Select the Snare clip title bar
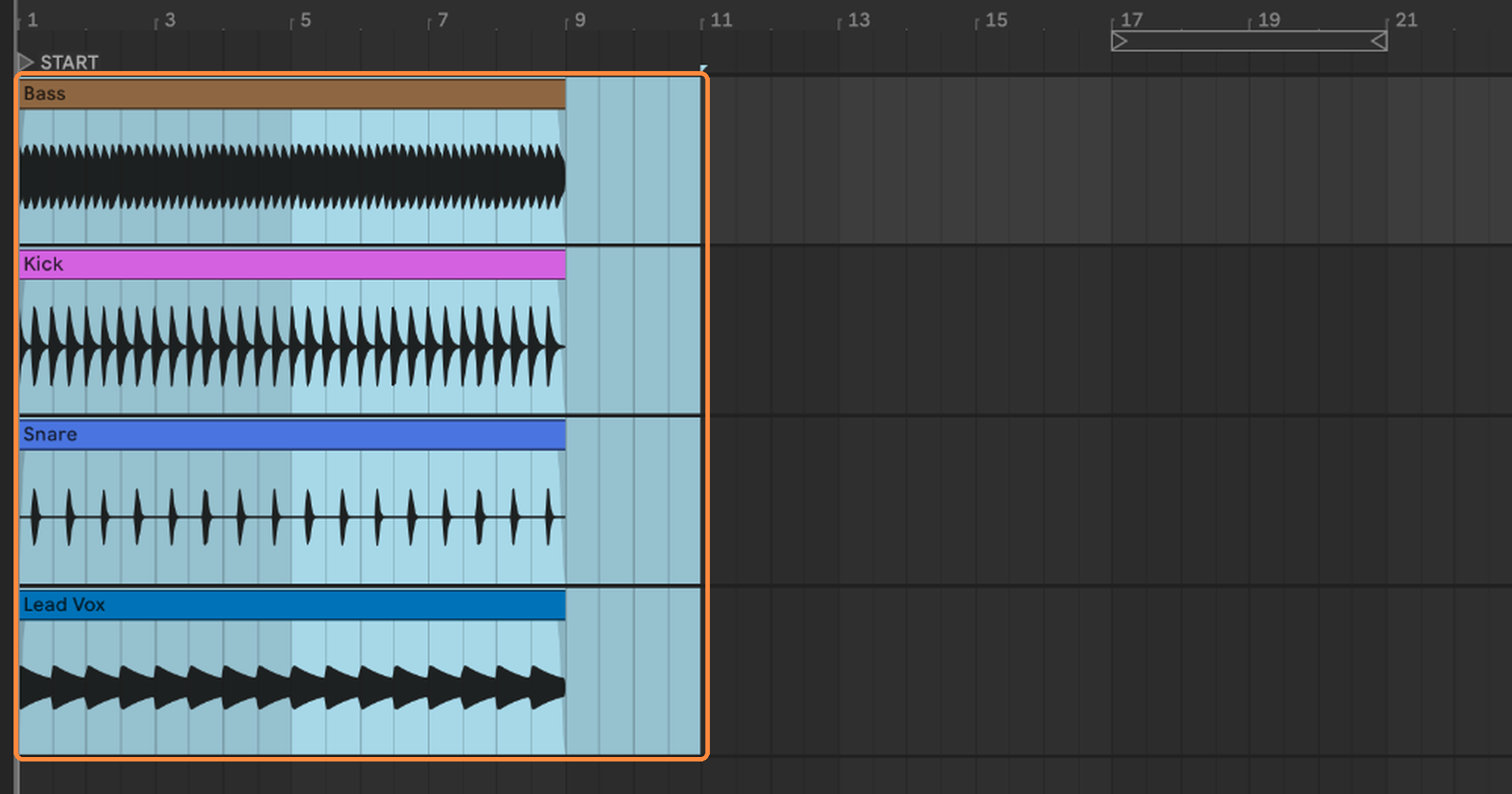The height and width of the screenshot is (794, 1512). [x=292, y=434]
